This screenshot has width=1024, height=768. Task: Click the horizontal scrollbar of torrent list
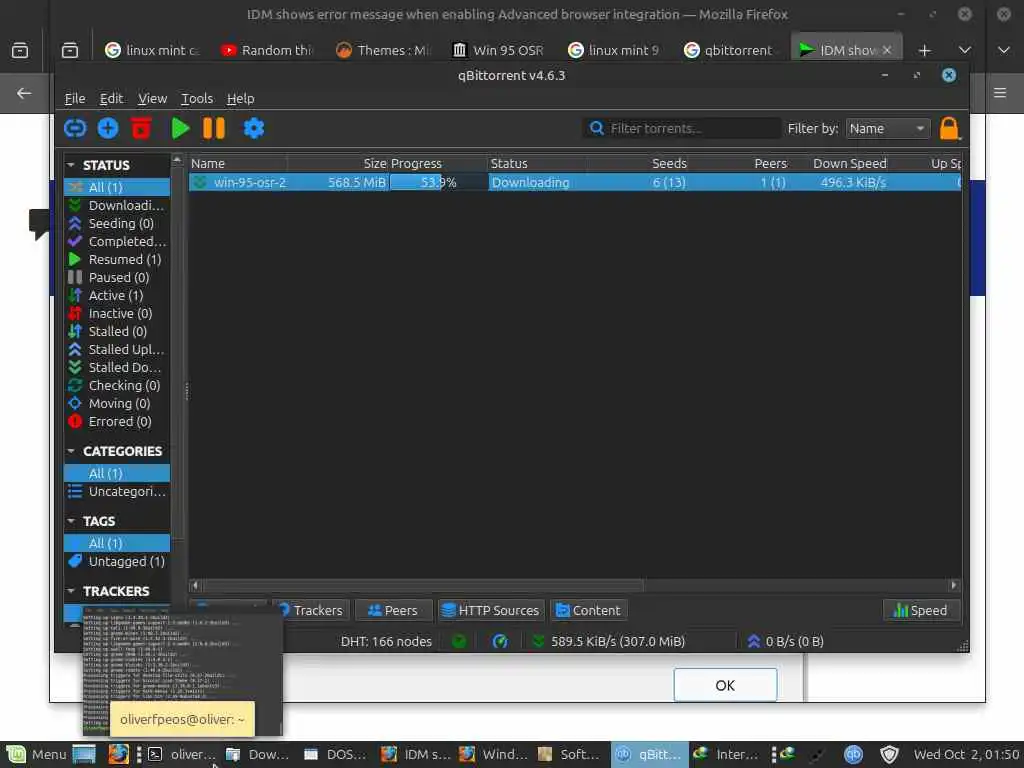pos(422,584)
